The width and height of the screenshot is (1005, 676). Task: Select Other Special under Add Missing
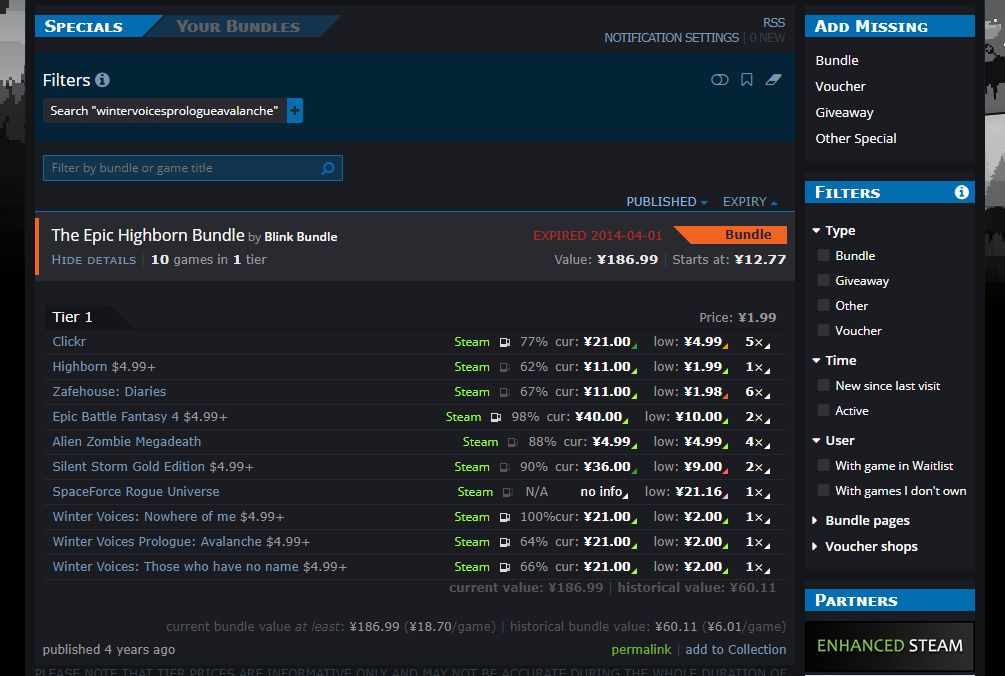pyautogui.click(x=856, y=138)
